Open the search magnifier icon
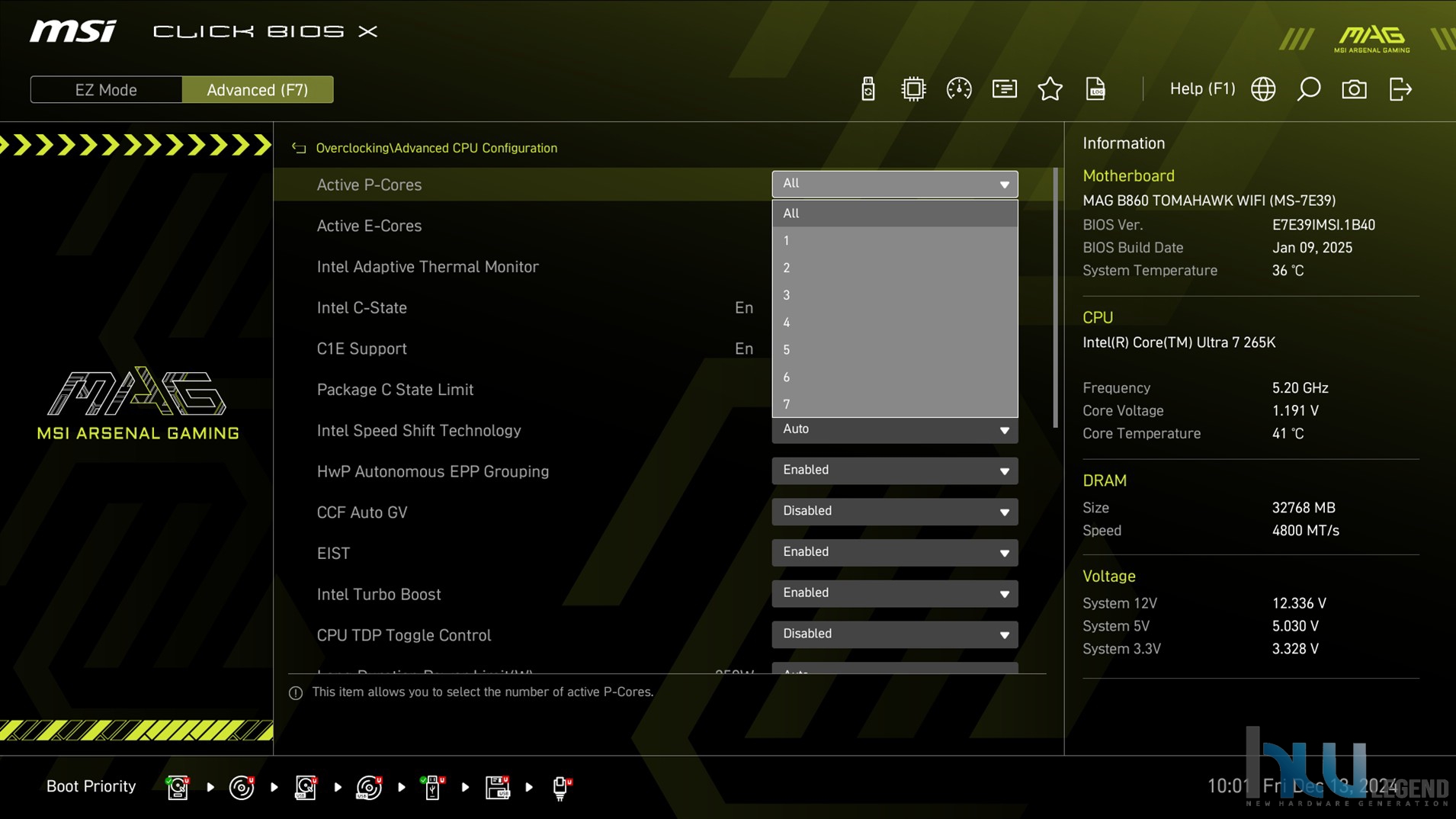The image size is (1456, 819). (x=1309, y=89)
